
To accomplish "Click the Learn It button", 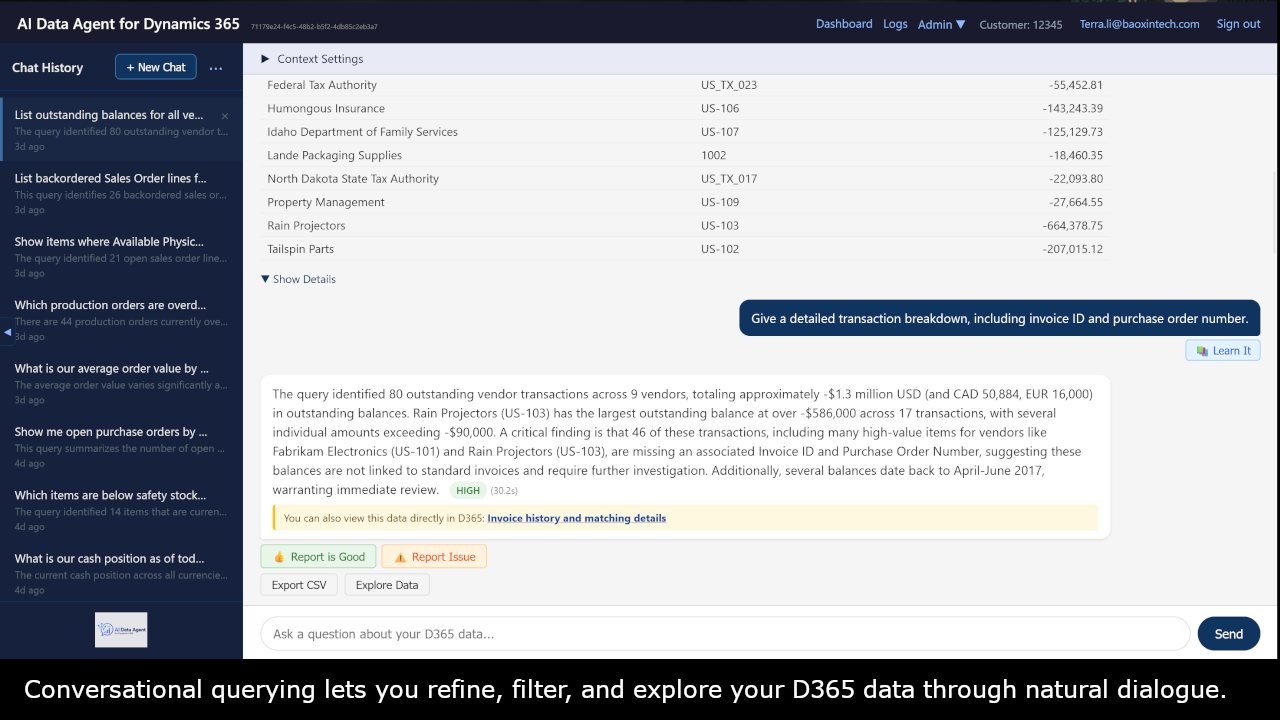I will coord(1223,350).
